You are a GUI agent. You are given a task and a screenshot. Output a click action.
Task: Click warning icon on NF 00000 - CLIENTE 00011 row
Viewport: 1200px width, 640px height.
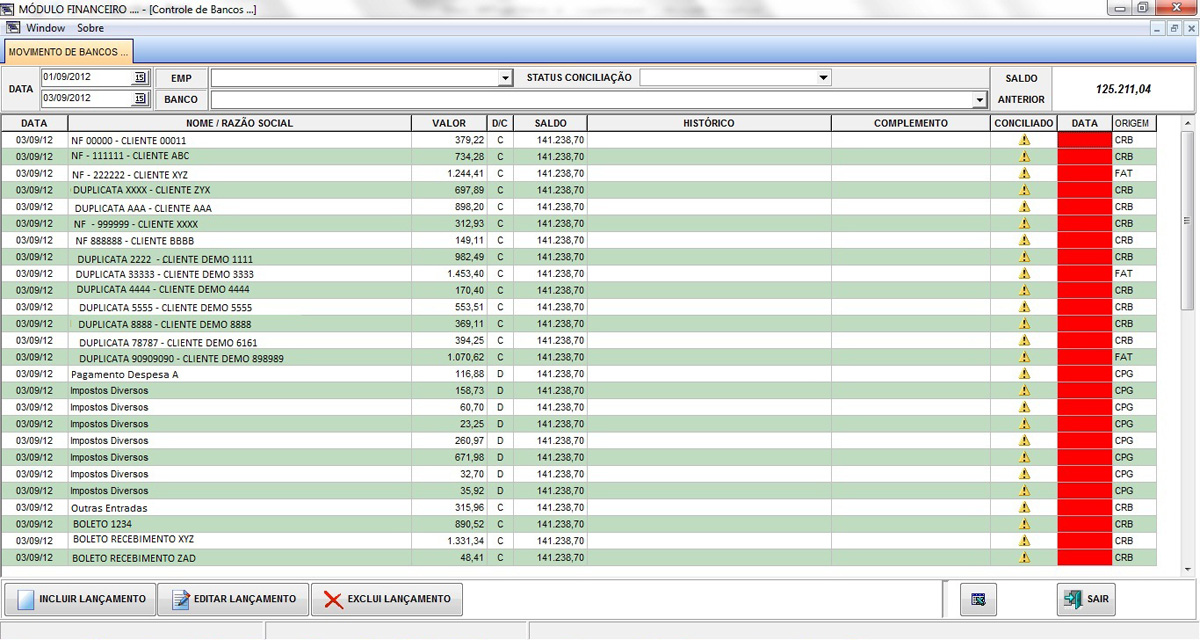coord(1024,140)
